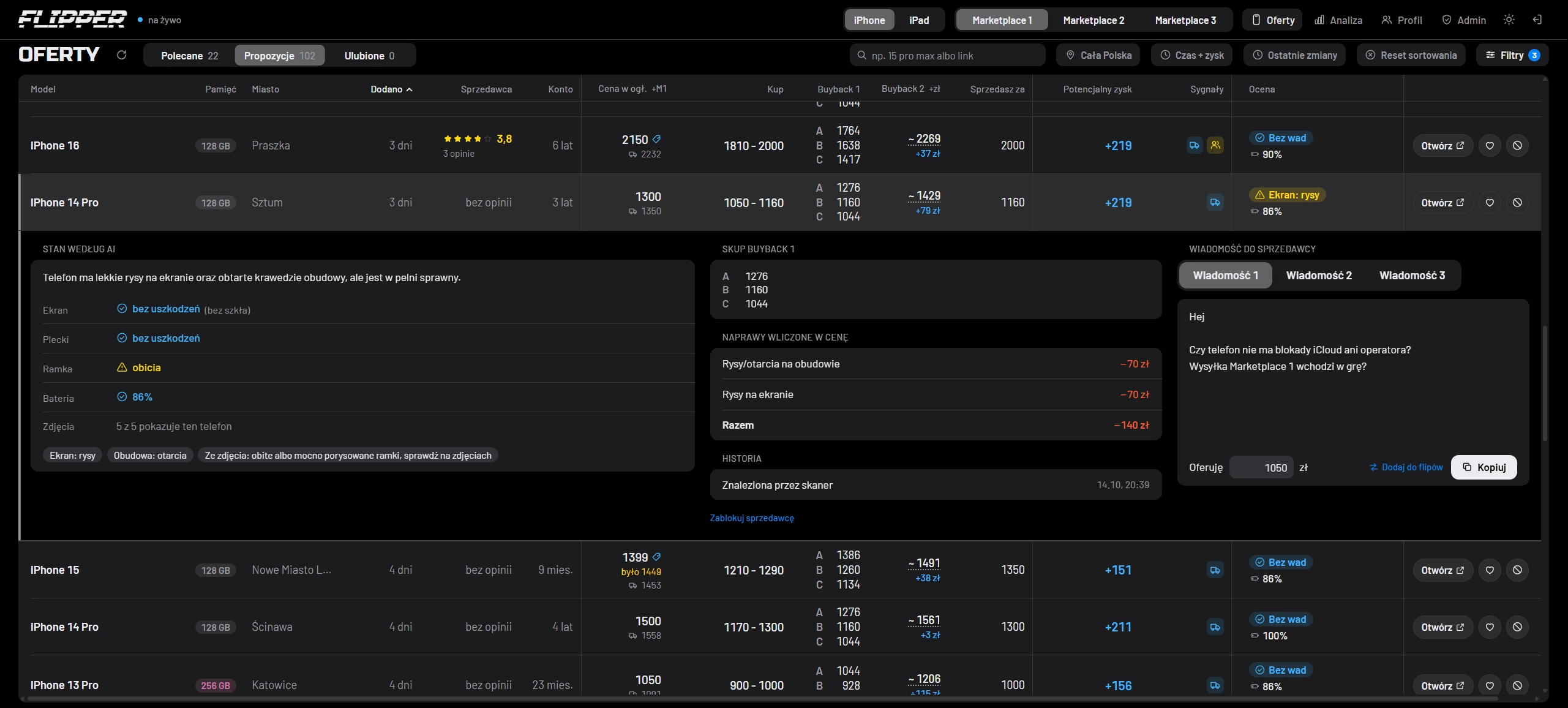Toggle Czas + zysk sorting
This screenshot has width=1568, height=708.
1192,55
